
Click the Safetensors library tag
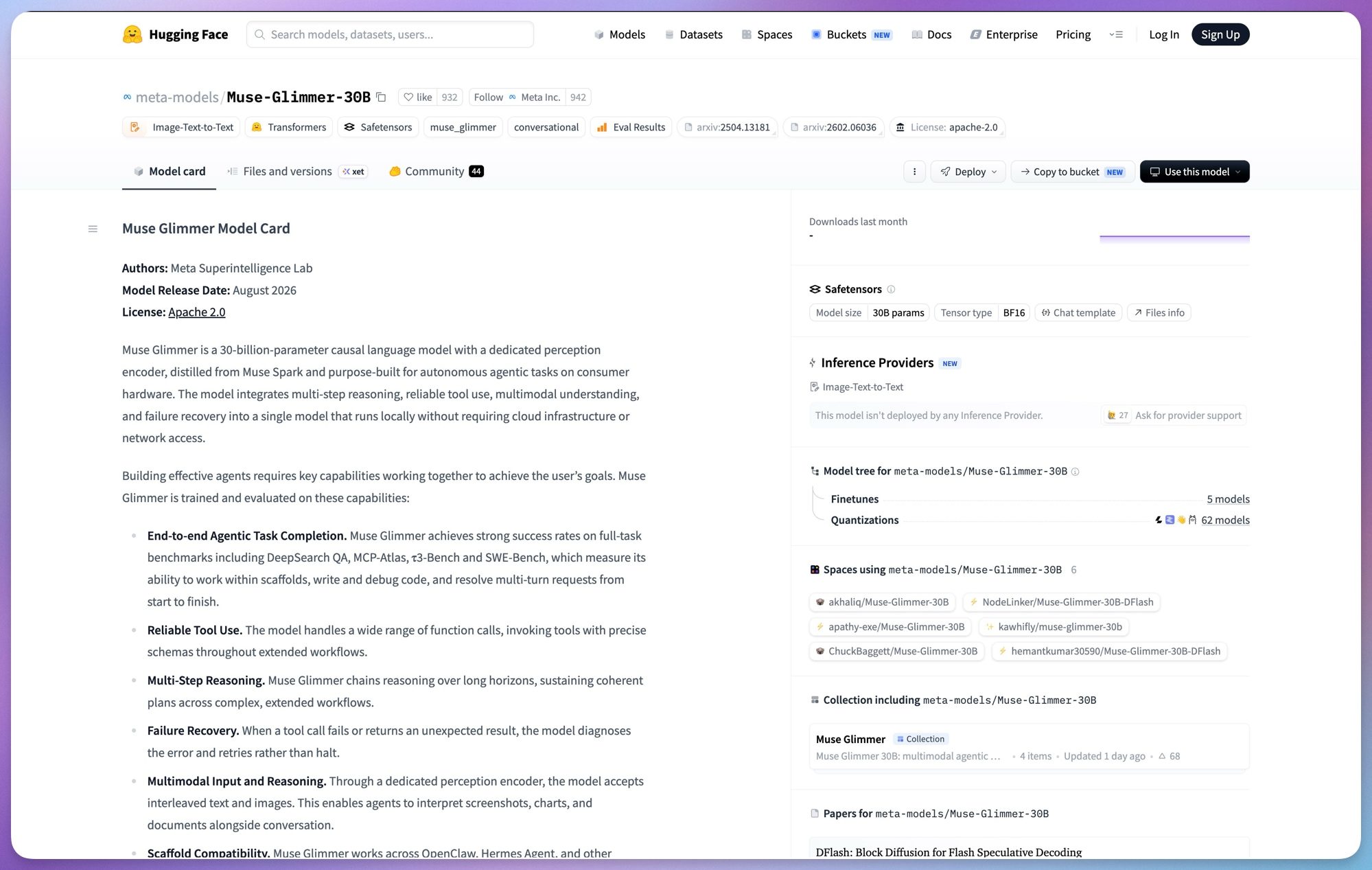tap(378, 127)
